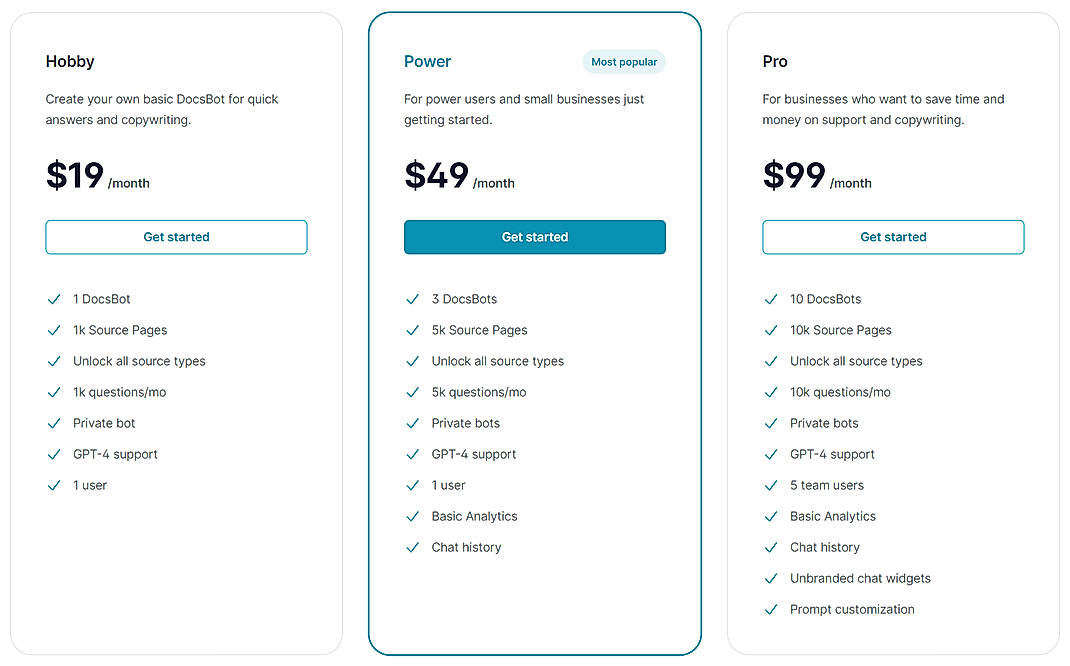Click the checkmark beside "Basic Analytics" in Pro plan
The width and height of the screenshot is (1070, 666).
pos(771,516)
